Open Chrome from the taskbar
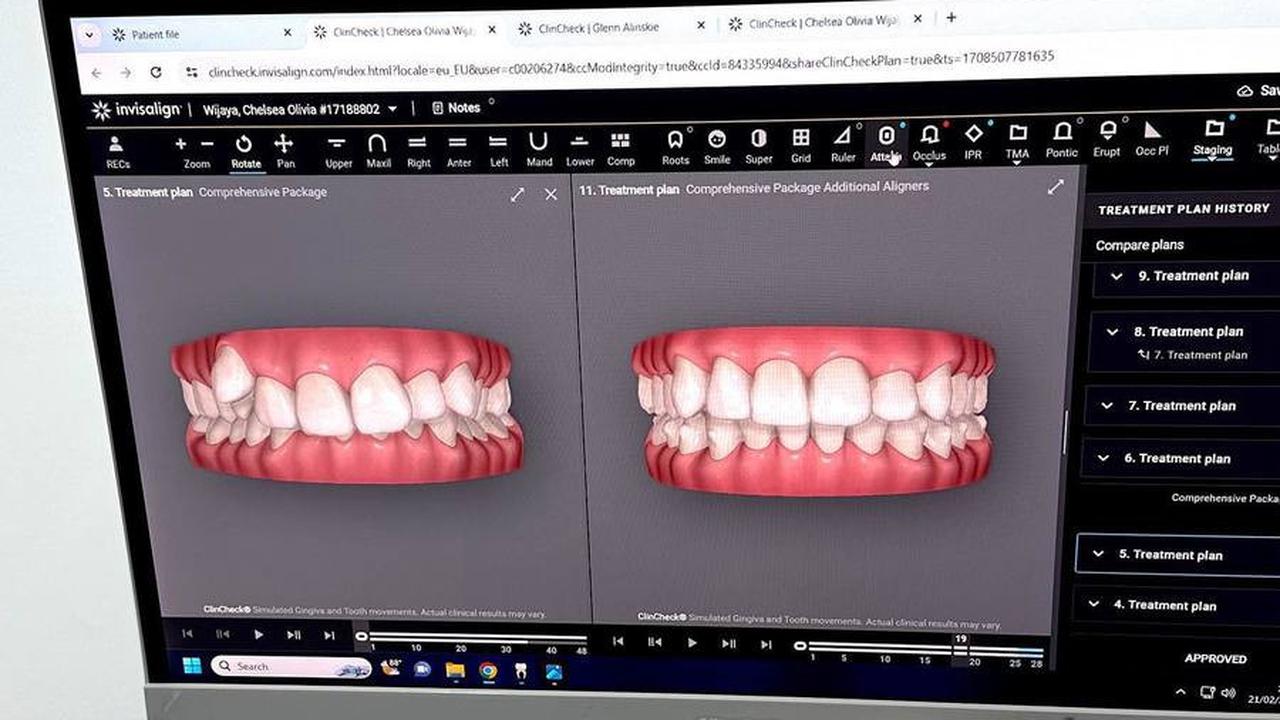This screenshot has width=1280, height=720. [488, 671]
